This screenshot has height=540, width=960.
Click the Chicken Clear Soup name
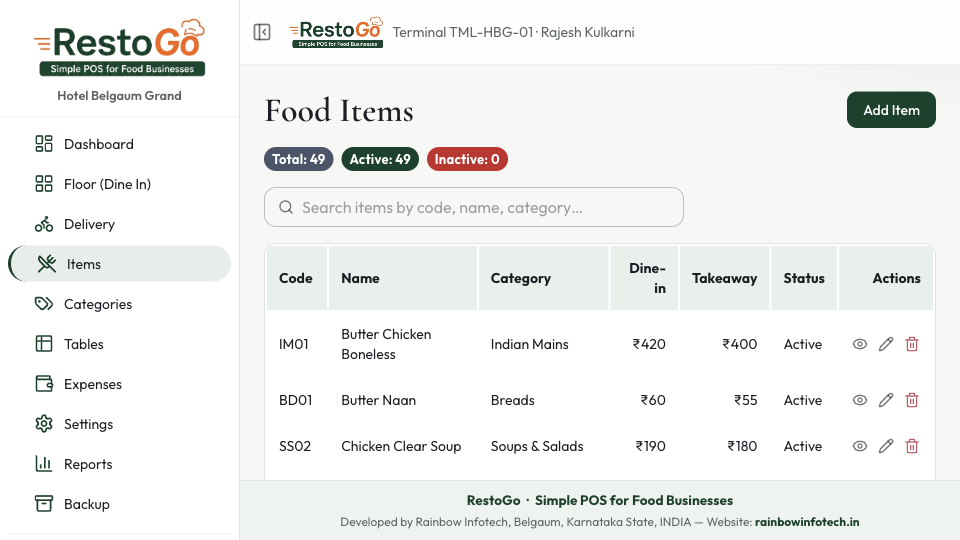click(x=401, y=446)
